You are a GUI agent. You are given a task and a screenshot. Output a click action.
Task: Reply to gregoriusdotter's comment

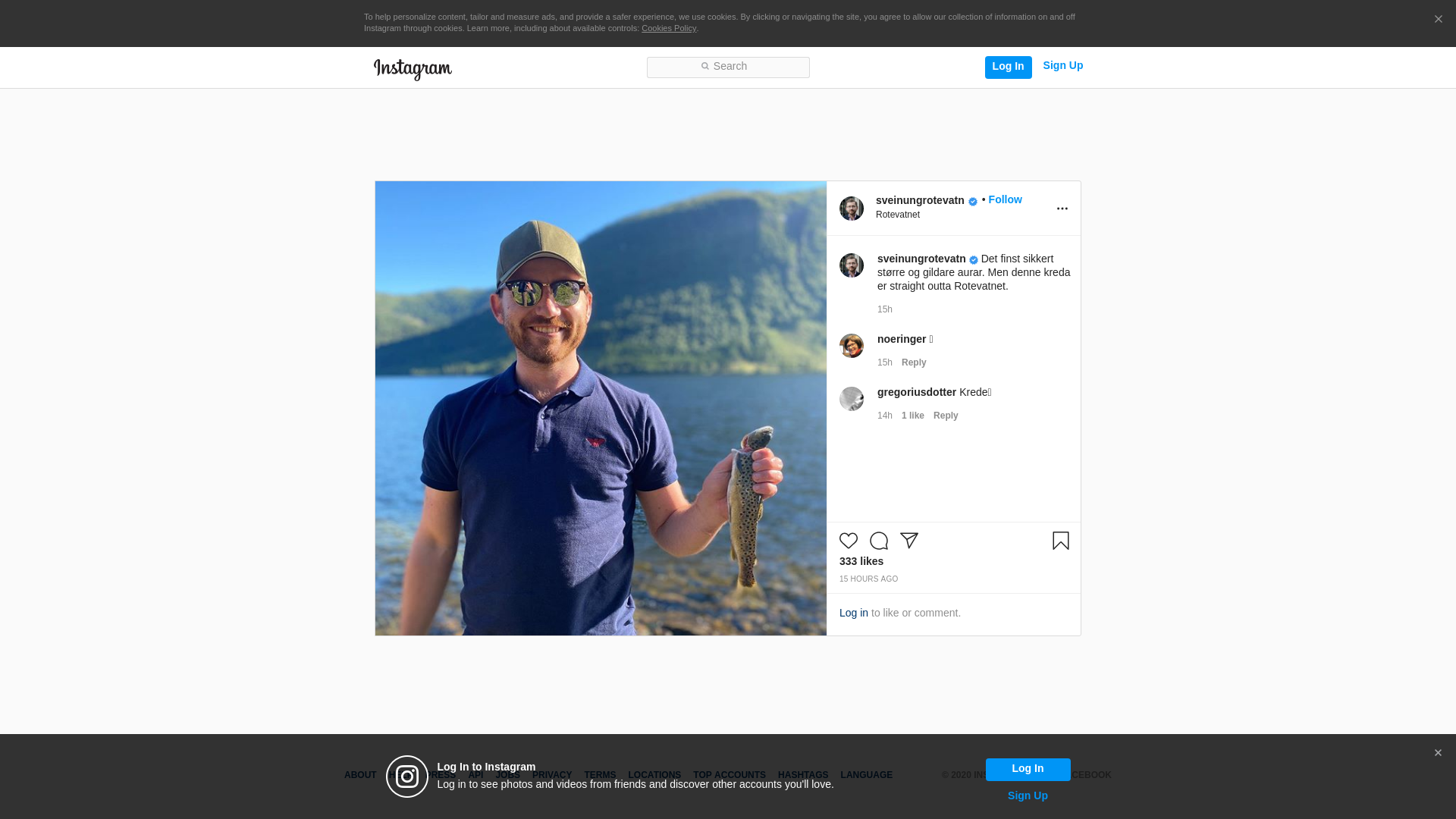pos(946,416)
